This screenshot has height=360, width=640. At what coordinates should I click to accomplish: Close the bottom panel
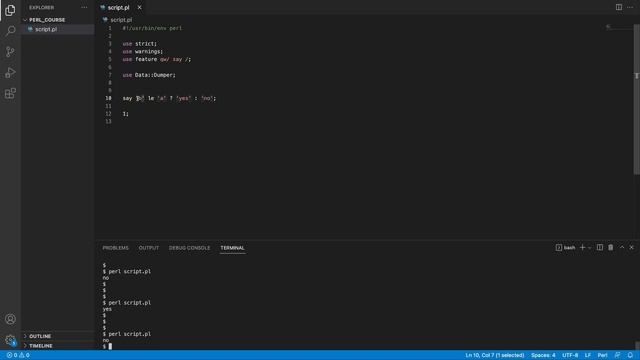(x=631, y=247)
